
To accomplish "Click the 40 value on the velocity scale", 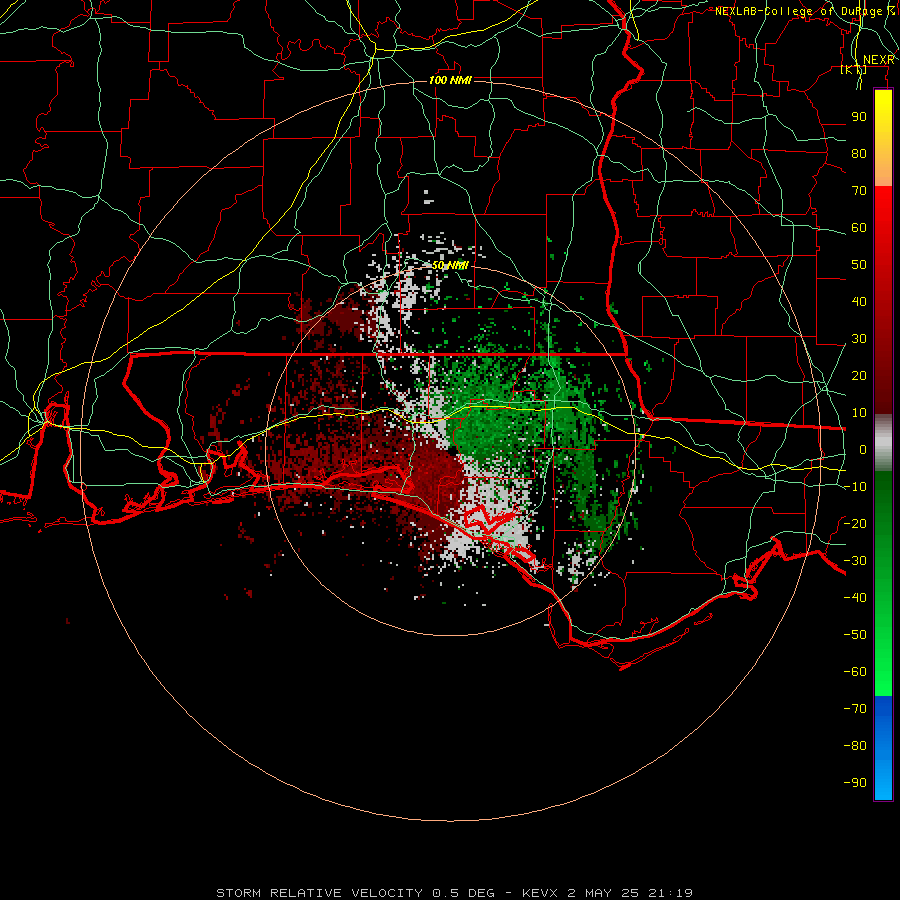I will click(859, 302).
